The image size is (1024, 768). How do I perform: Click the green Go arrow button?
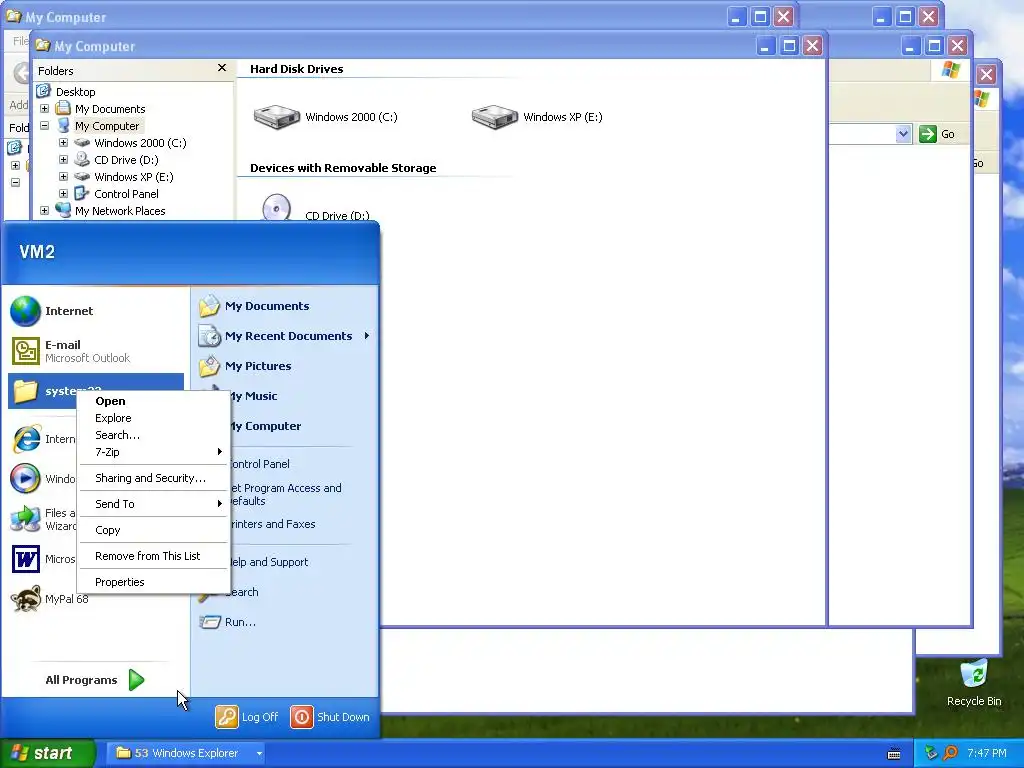pyautogui.click(x=927, y=134)
